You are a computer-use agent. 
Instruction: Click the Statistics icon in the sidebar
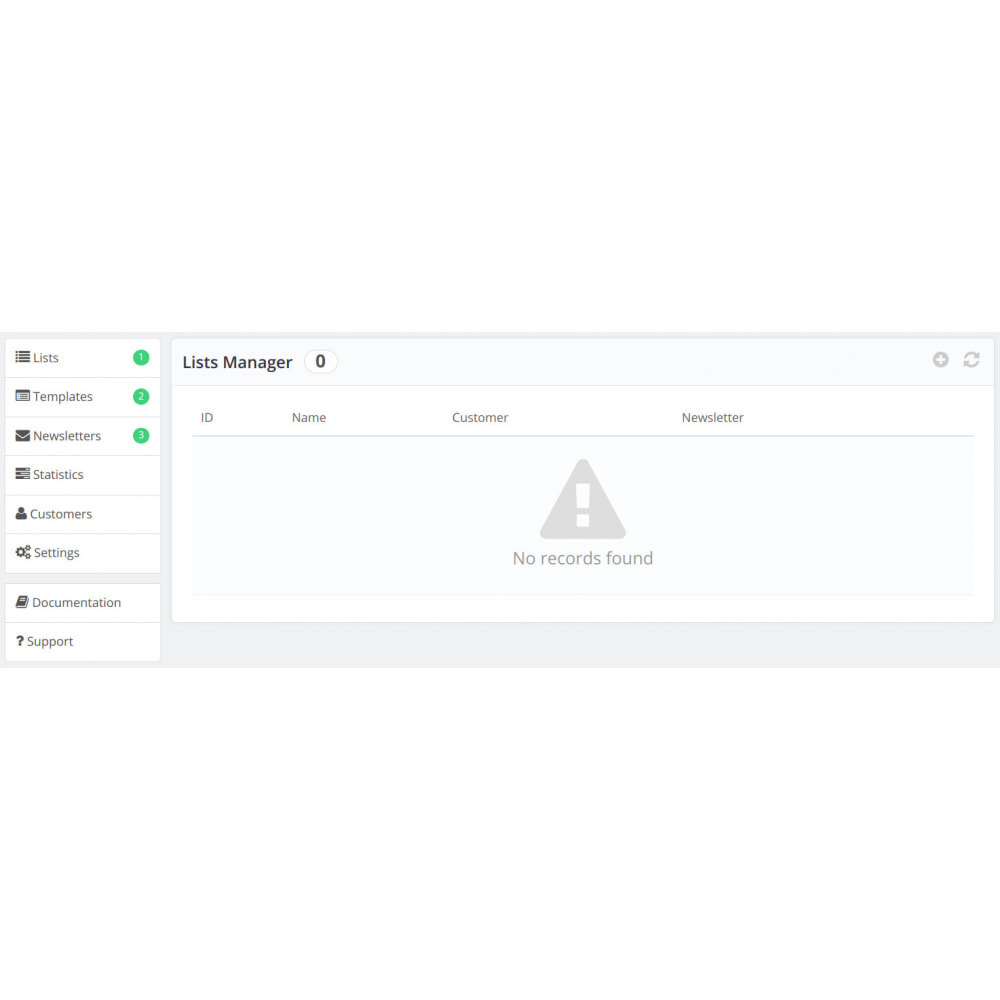point(22,474)
